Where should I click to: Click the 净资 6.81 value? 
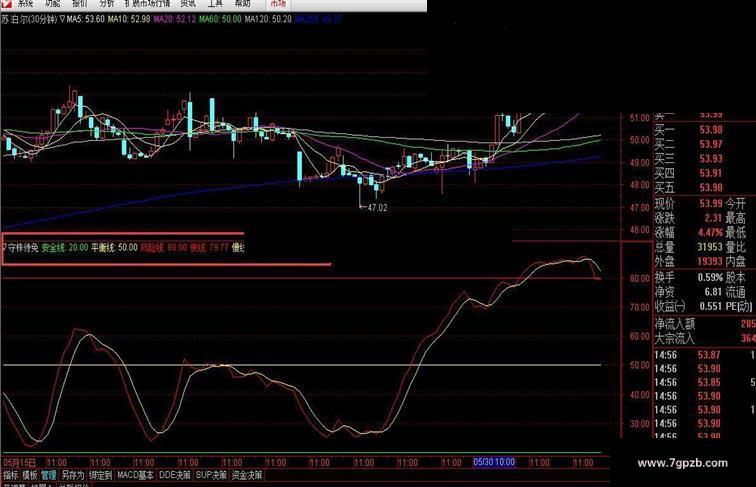(713, 292)
